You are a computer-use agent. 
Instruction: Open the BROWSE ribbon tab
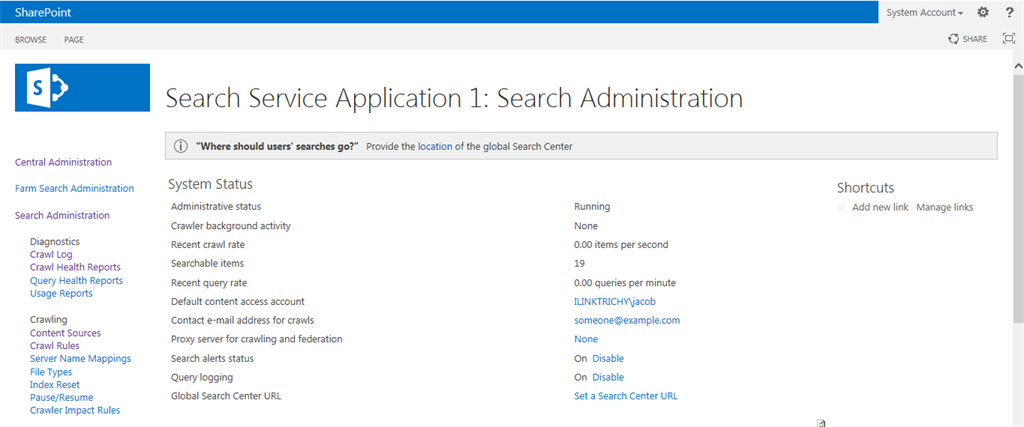30,40
